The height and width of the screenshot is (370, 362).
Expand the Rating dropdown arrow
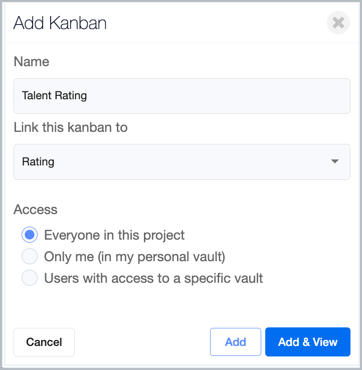(335, 162)
